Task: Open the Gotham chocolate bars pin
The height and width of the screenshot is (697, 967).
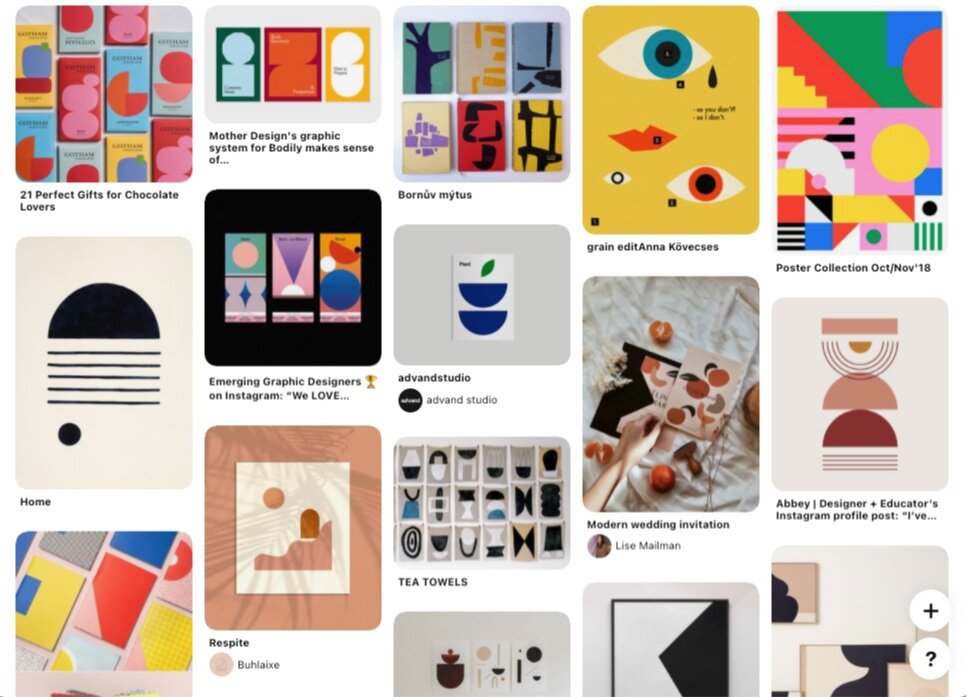Action: (x=104, y=94)
